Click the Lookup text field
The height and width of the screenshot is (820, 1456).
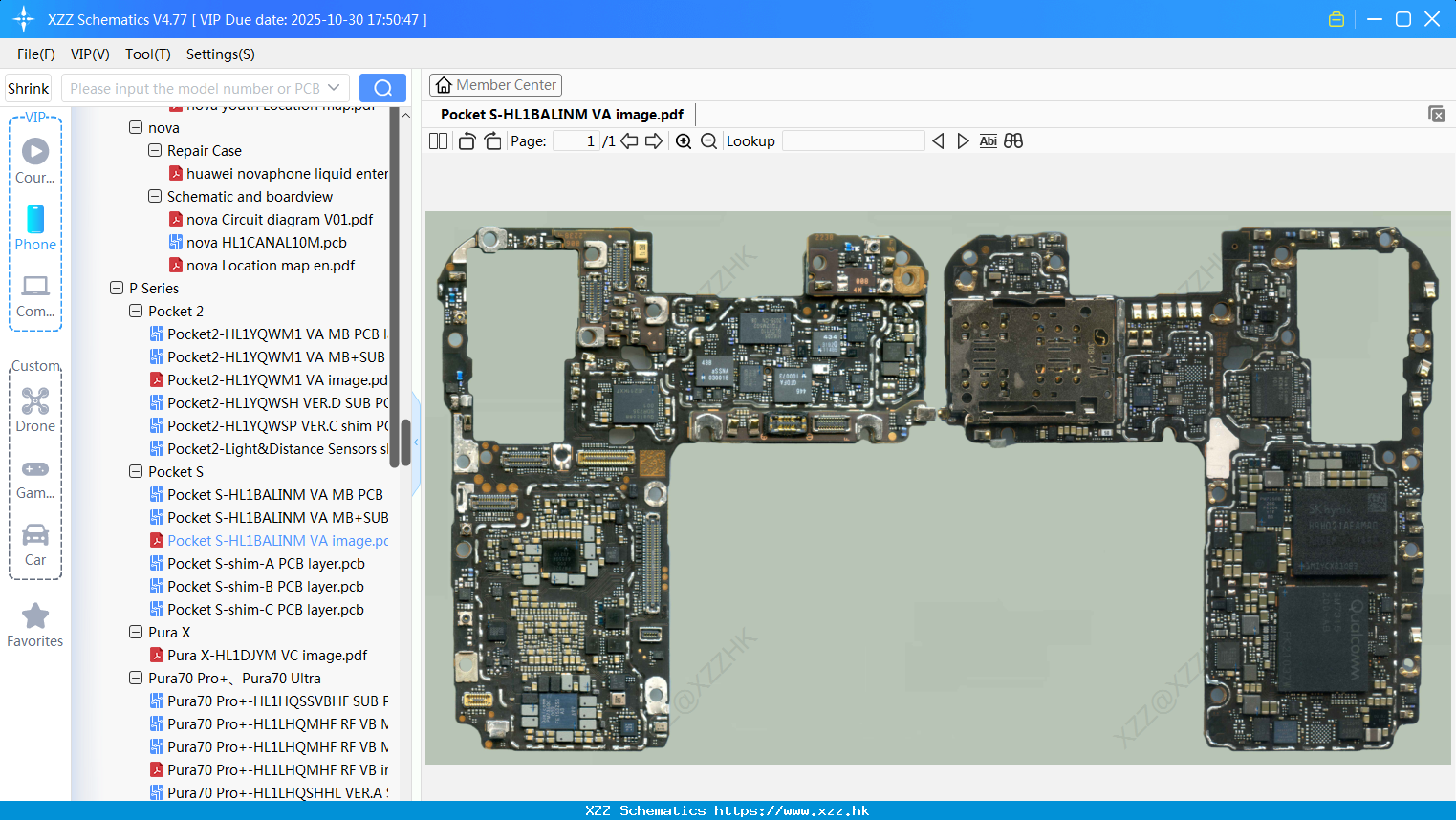click(854, 141)
